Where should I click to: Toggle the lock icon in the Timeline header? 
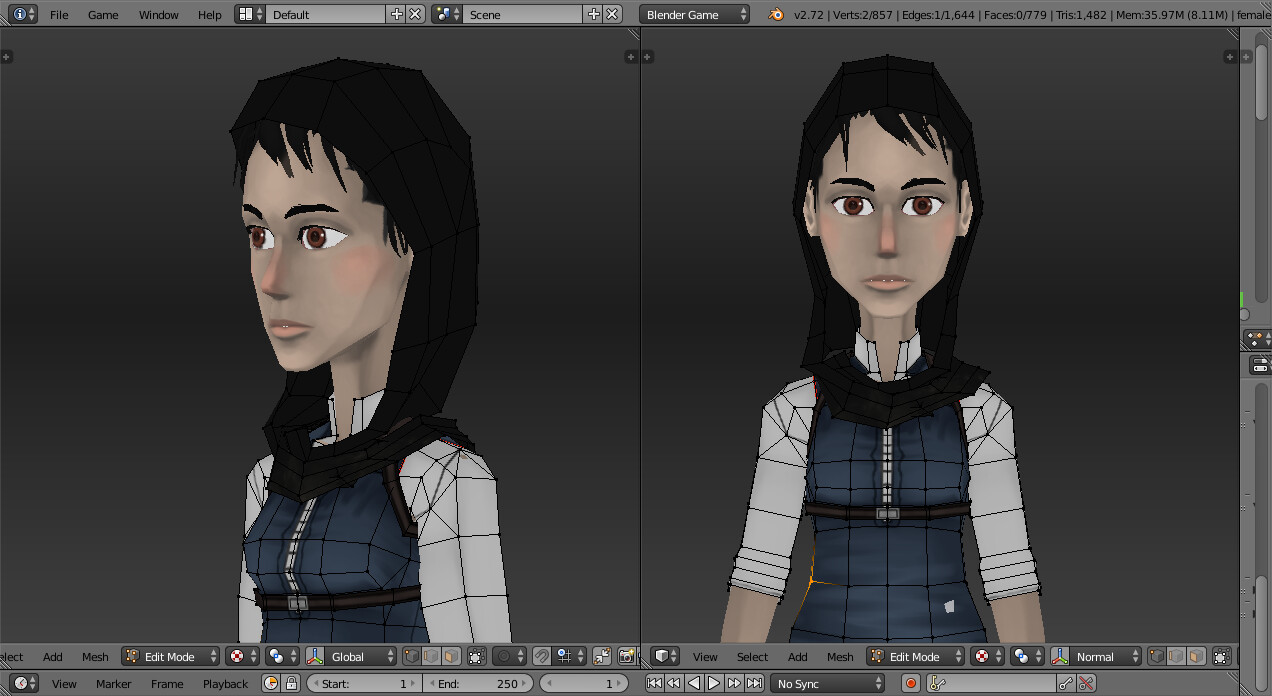[x=290, y=683]
